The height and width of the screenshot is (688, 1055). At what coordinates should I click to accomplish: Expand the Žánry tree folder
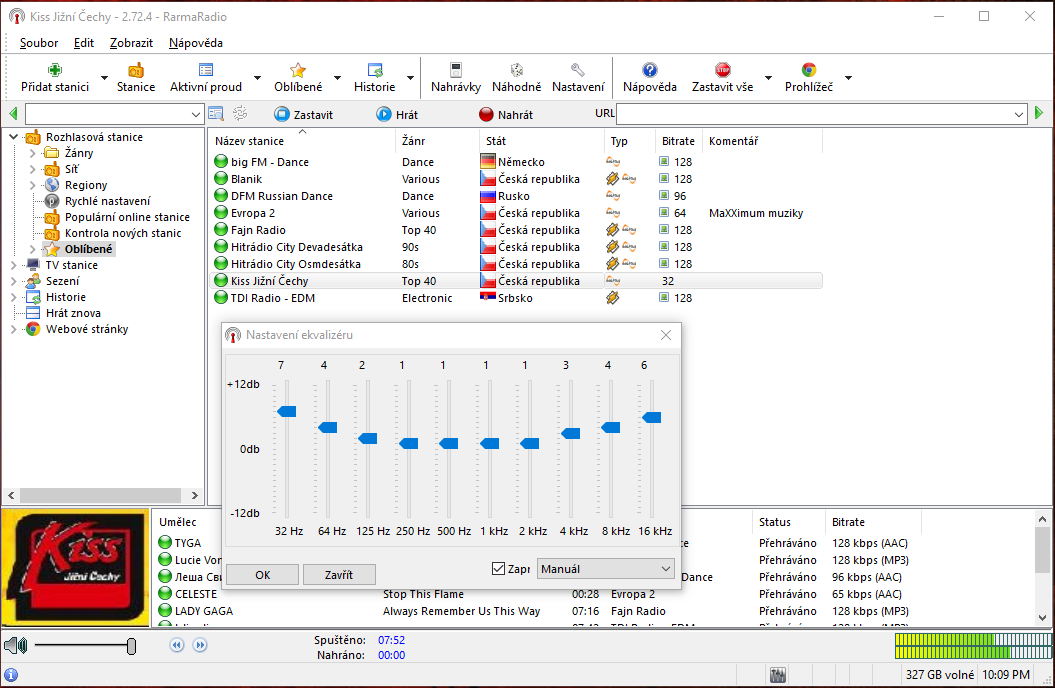pos(32,153)
